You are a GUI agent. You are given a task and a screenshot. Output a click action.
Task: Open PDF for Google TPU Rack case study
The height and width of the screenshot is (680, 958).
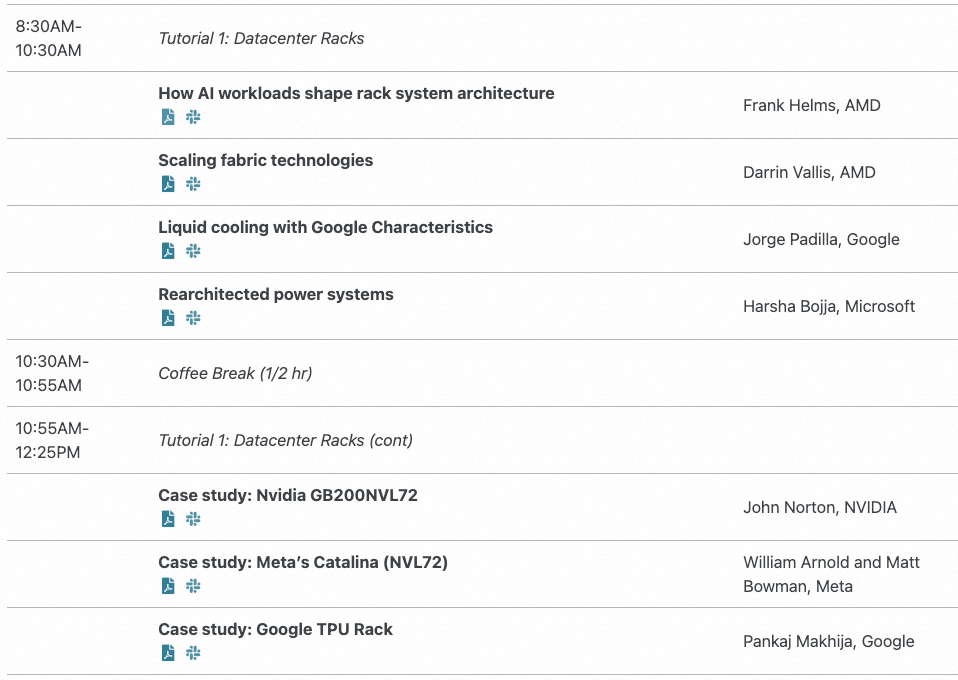pos(168,653)
